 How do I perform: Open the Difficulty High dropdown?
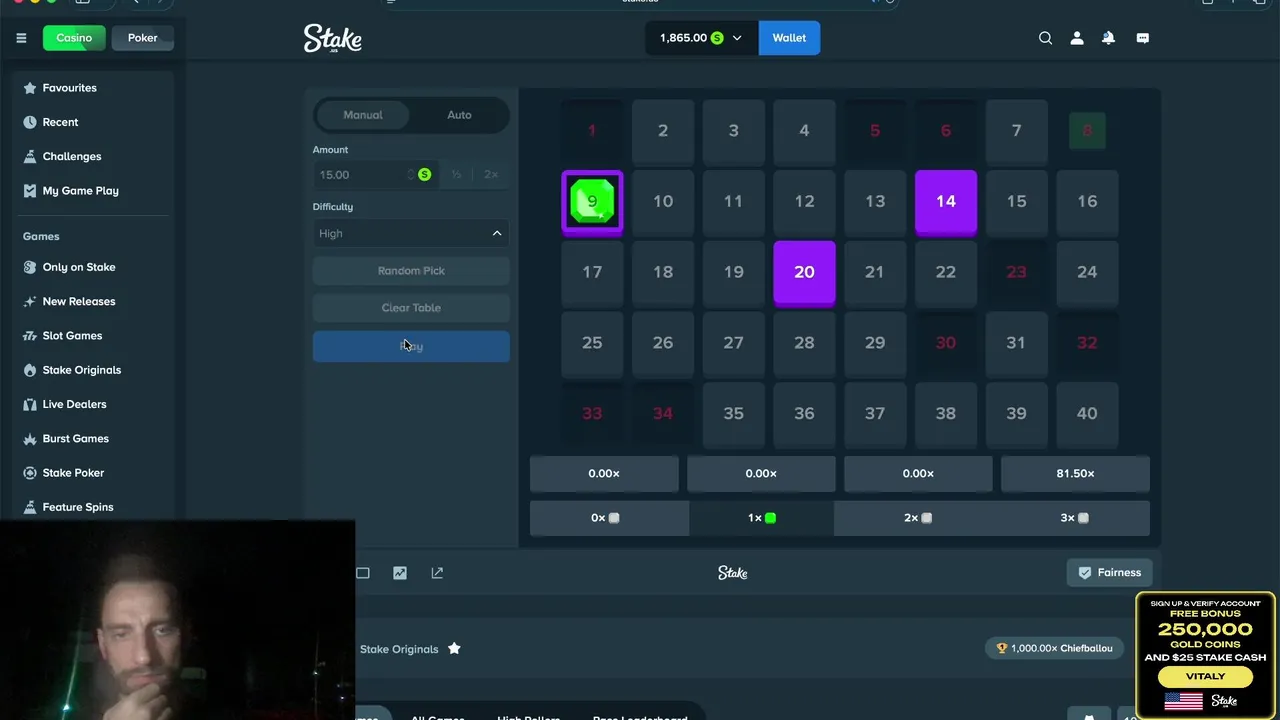coord(411,233)
